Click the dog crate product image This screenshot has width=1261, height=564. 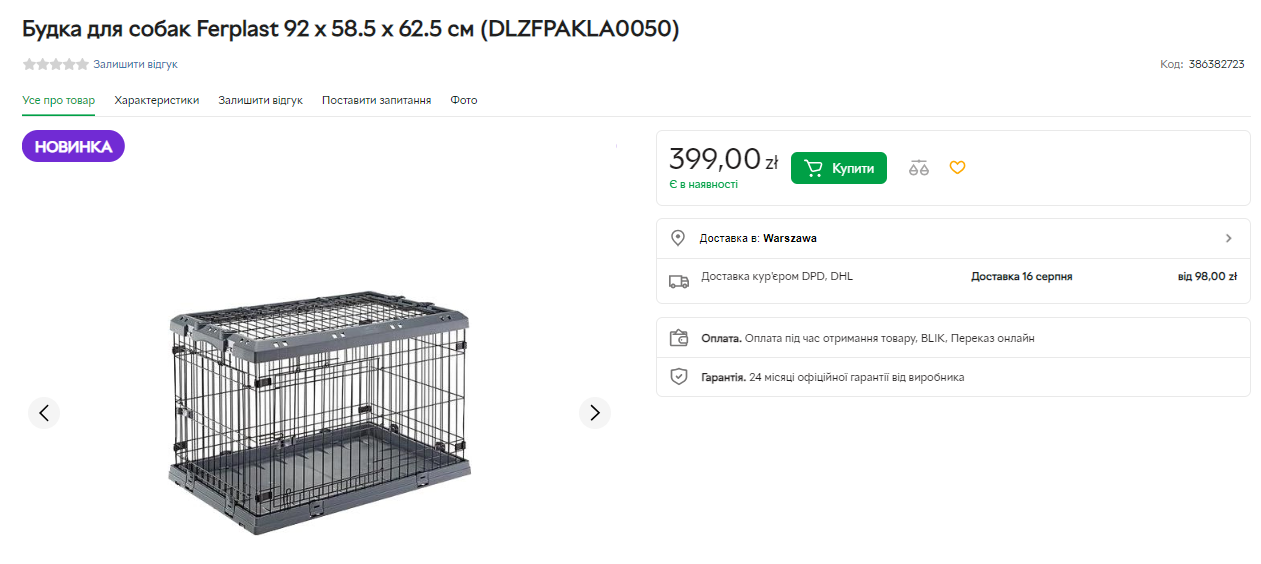pyautogui.click(x=319, y=410)
